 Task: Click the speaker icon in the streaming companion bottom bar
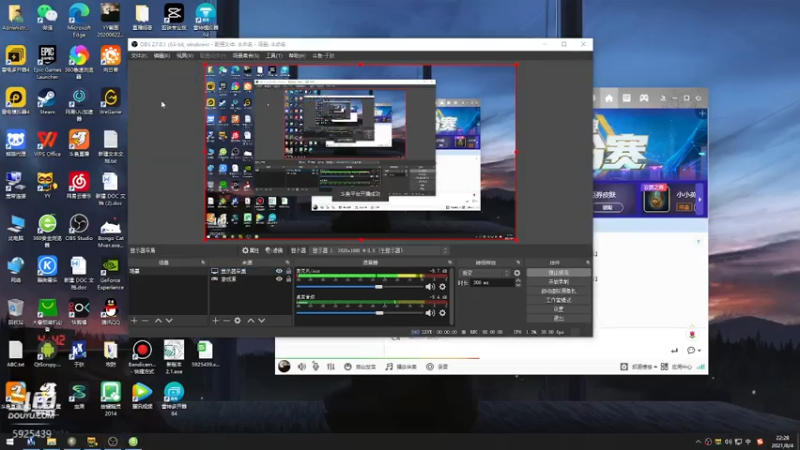tap(302, 366)
